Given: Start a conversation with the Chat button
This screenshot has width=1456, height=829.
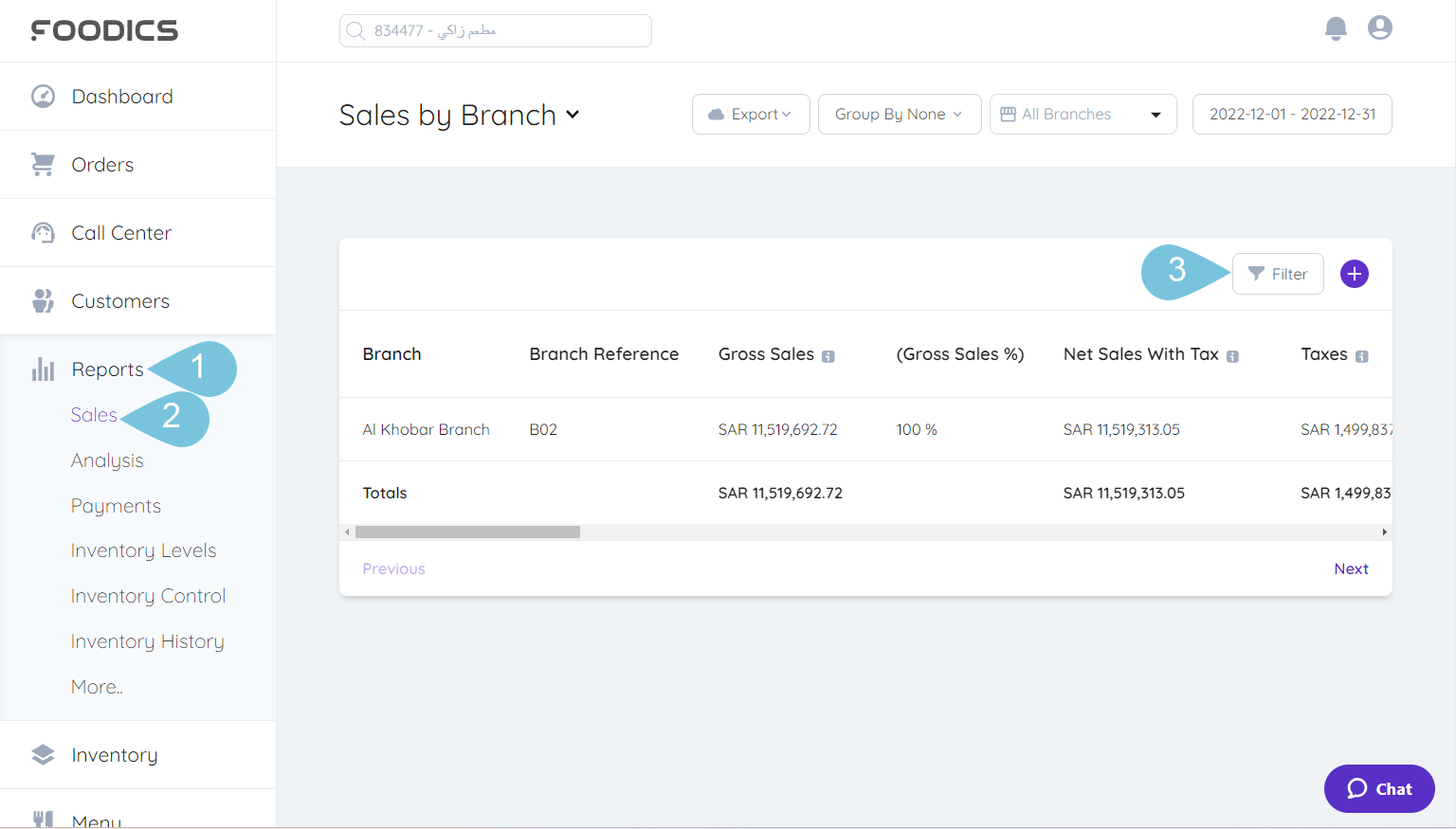Looking at the screenshot, I should coord(1379,788).
